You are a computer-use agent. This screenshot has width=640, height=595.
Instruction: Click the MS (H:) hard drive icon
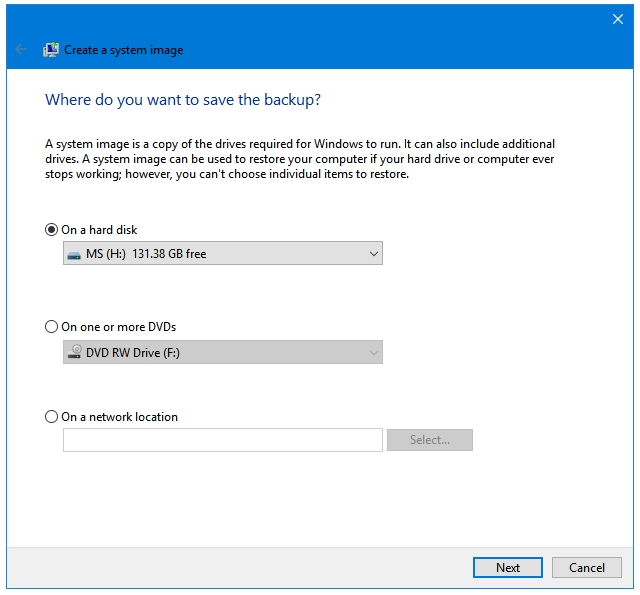74,255
